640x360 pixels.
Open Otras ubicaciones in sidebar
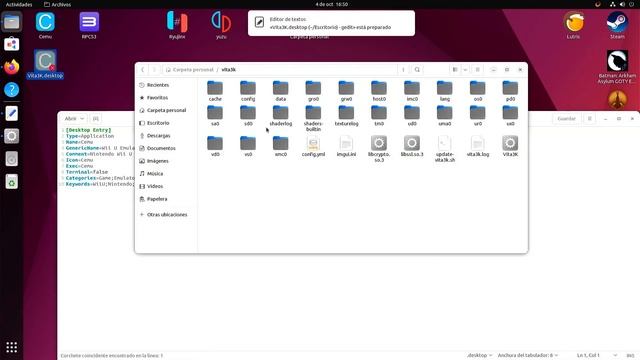click(x=166, y=214)
